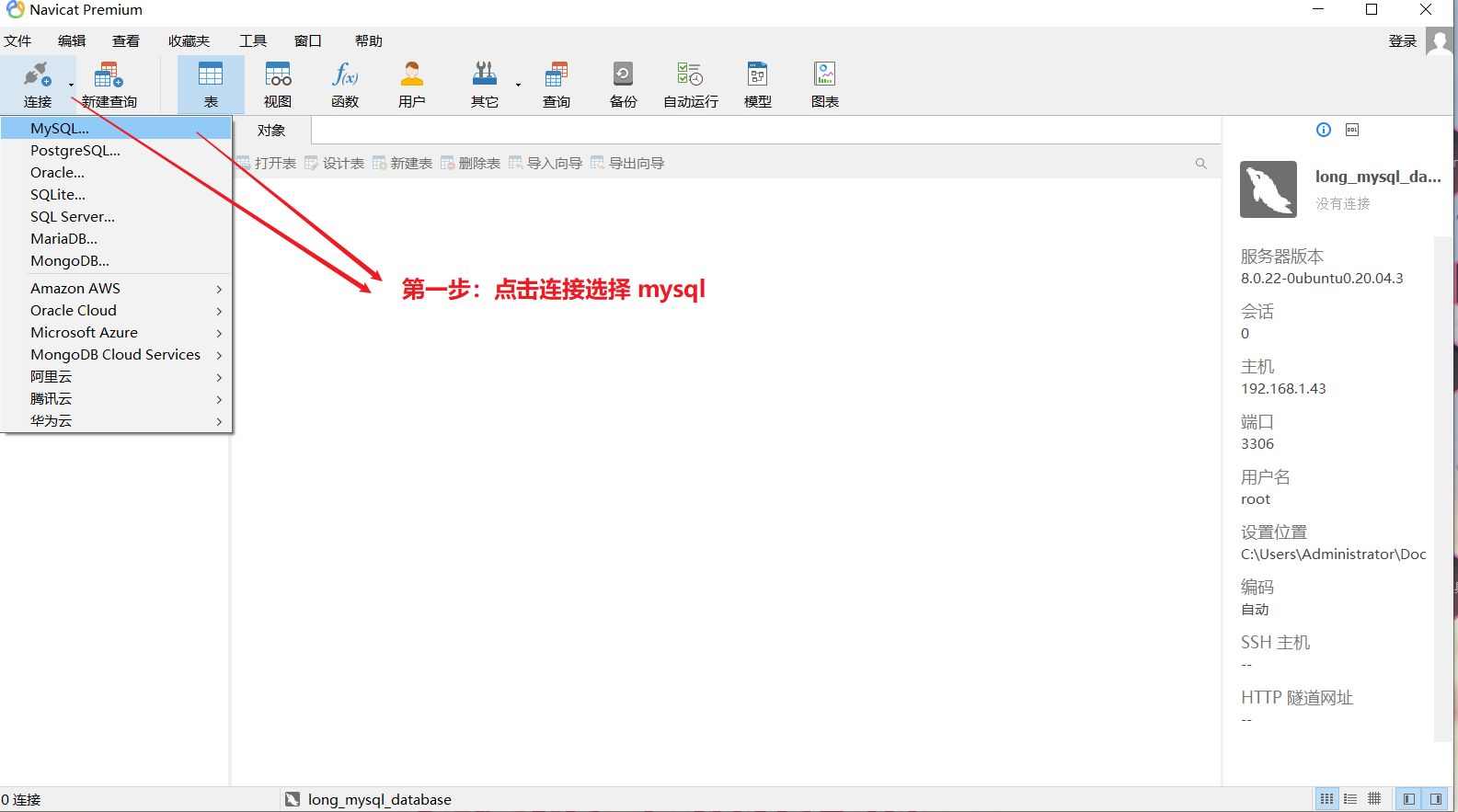Click the 导出向导 (Export Wizard) button
This screenshot has width=1458, height=812.
pyautogui.click(x=627, y=164)
